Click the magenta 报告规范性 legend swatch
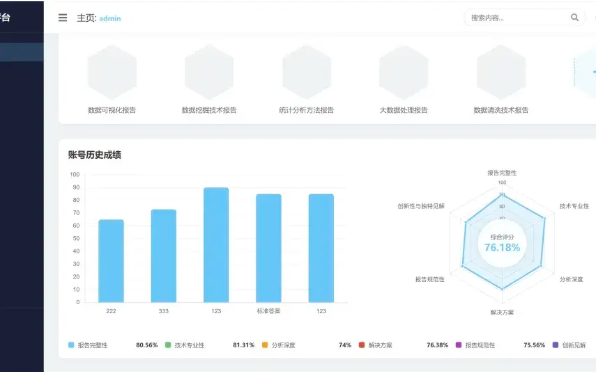The height and width of the screenshot is (372, 597). coord(459,345)
